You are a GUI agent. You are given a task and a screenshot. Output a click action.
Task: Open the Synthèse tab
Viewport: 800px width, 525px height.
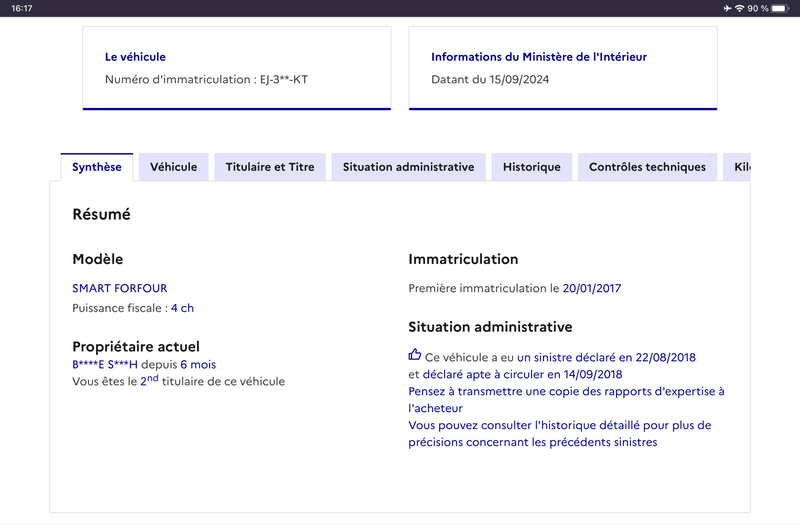[x=97, y=167]
